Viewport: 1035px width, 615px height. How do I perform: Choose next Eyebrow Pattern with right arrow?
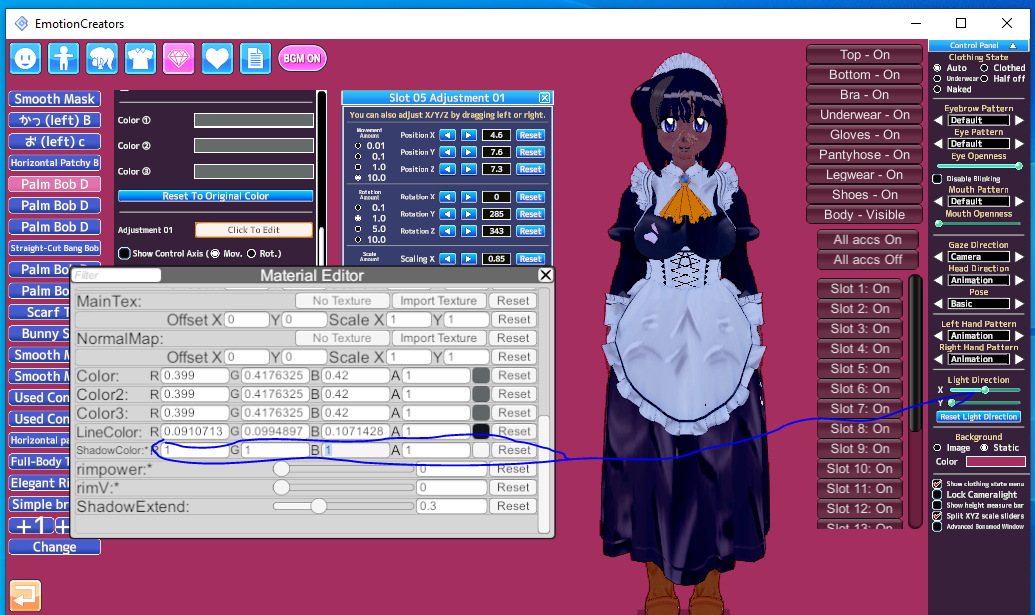click(x=1020, y=120)
